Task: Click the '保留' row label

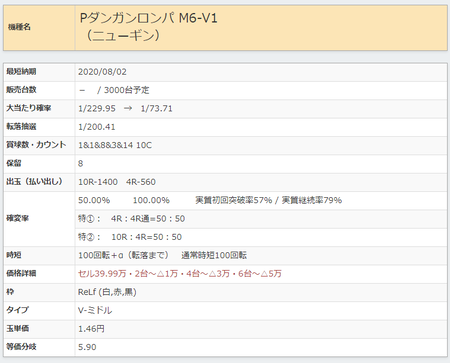Action: (x=14, y=163)
